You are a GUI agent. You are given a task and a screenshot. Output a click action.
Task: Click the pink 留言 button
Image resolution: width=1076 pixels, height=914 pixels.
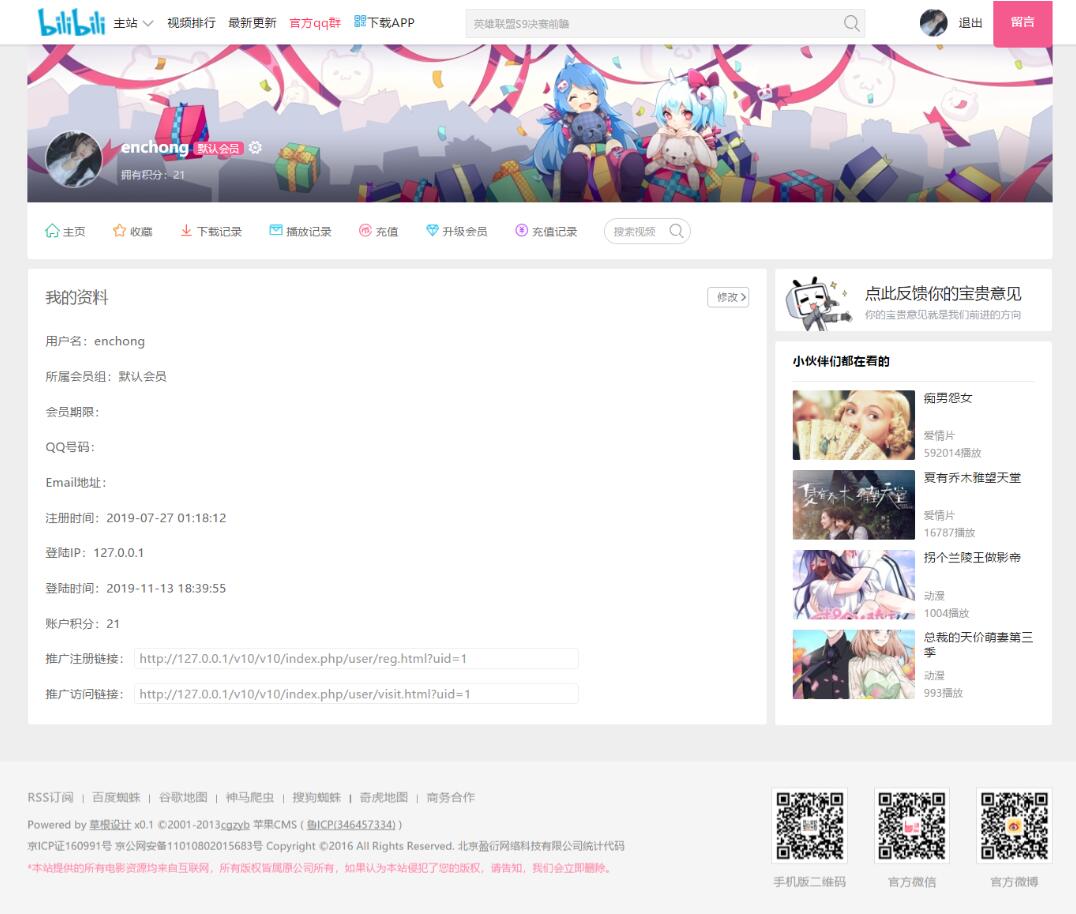pyautogui.click(x=1022, y=23)
